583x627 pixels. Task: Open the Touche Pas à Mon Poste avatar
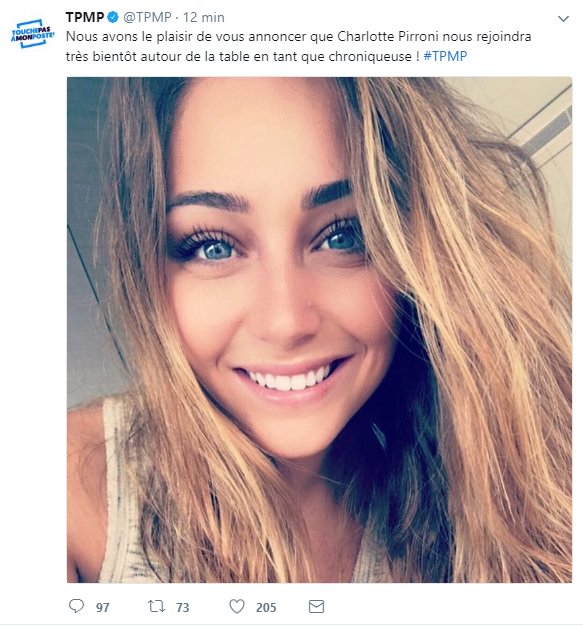pyautogui.click(x=32, y=34)
